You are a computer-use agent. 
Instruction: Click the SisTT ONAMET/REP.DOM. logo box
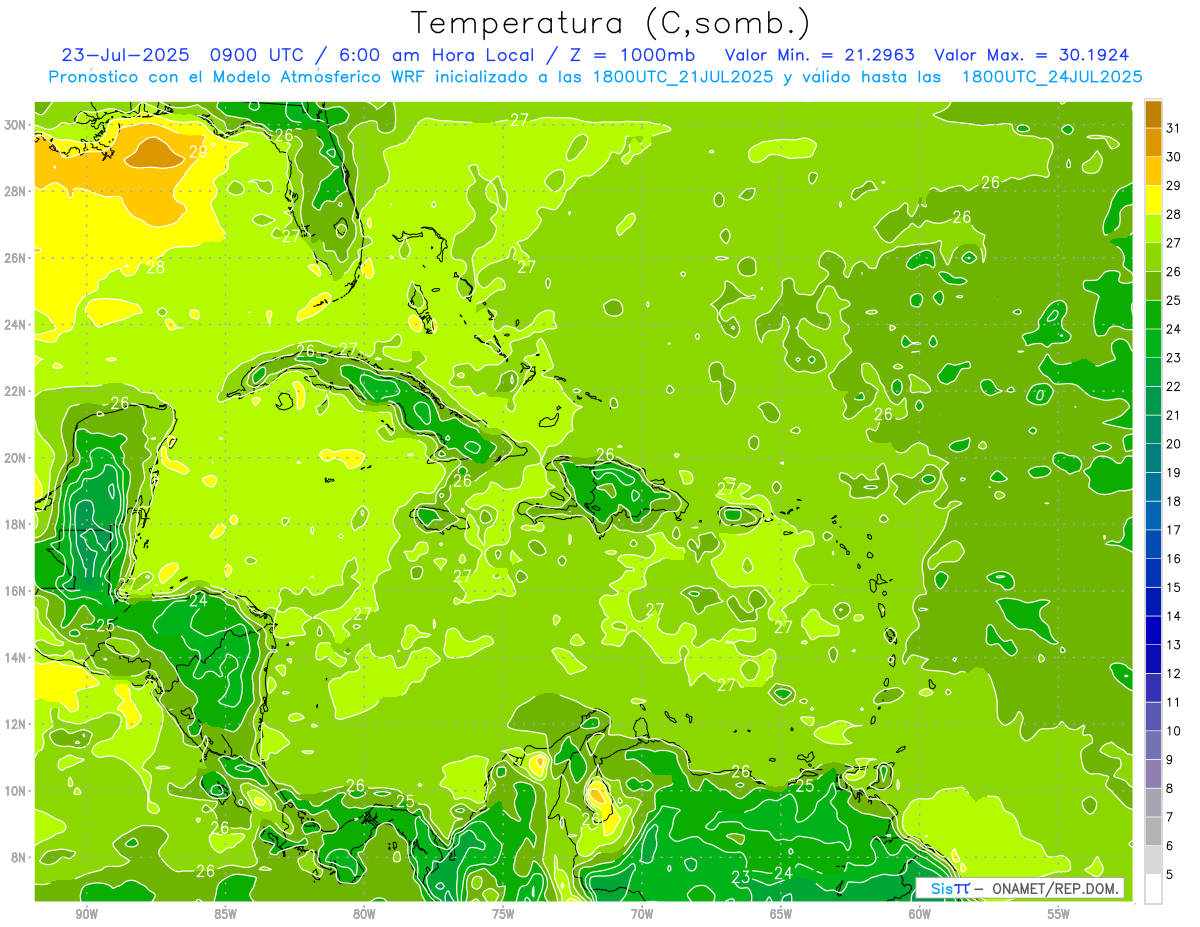point(1019,888)
